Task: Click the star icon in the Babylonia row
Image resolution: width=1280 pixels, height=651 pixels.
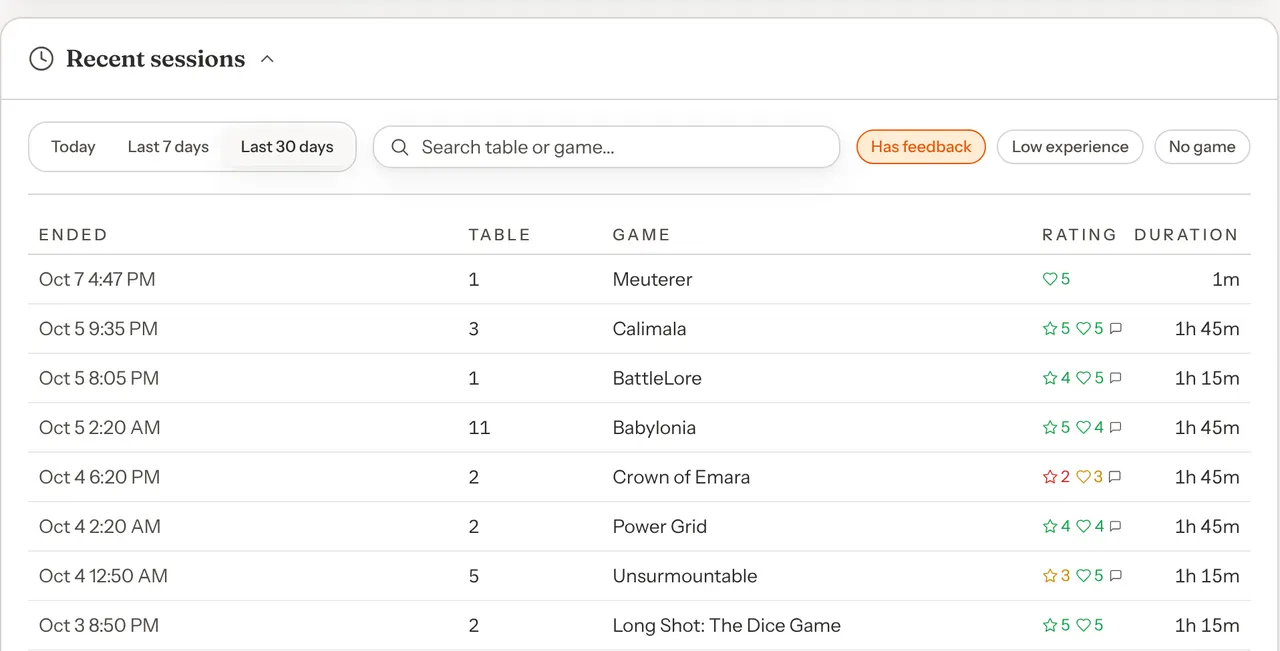Action: click(x=1050, y=428)
